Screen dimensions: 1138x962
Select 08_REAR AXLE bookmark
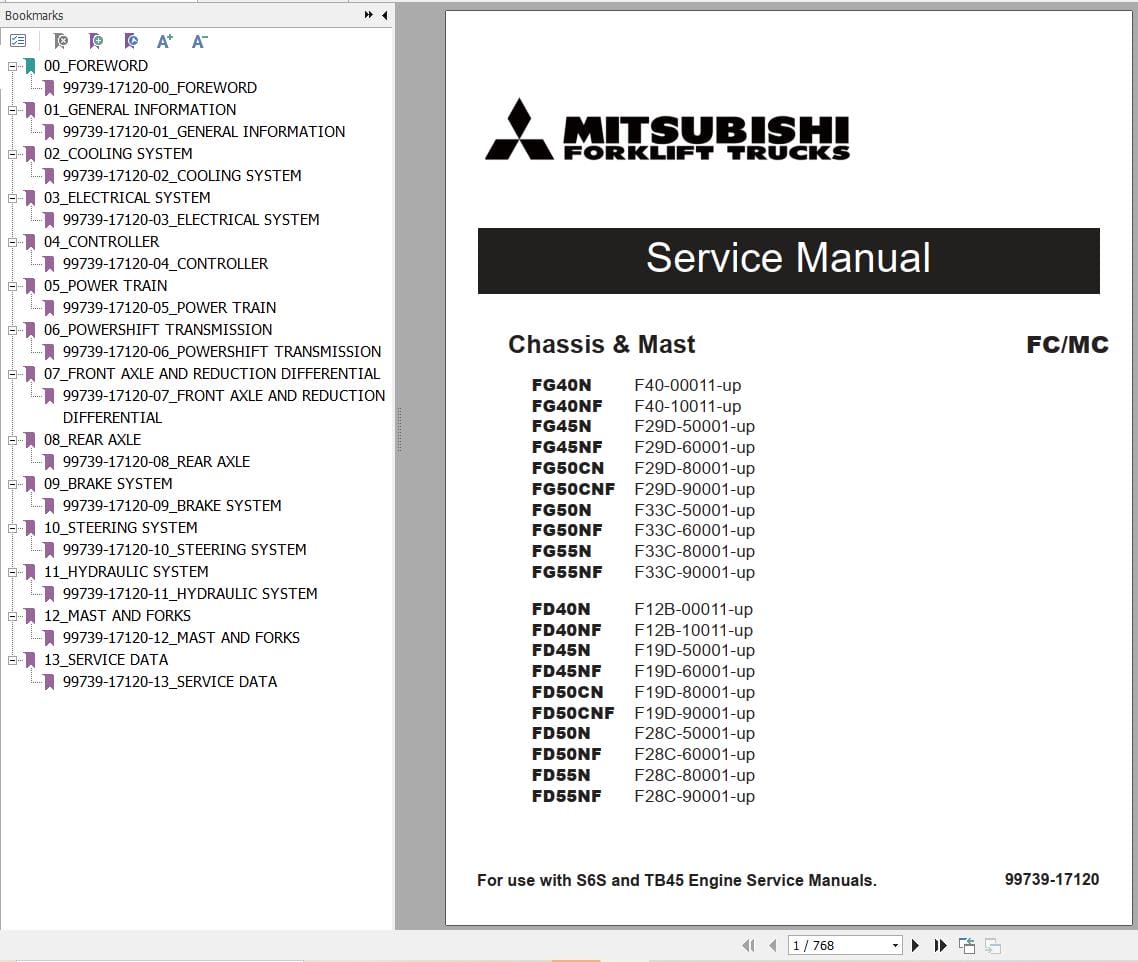[92, 440]
